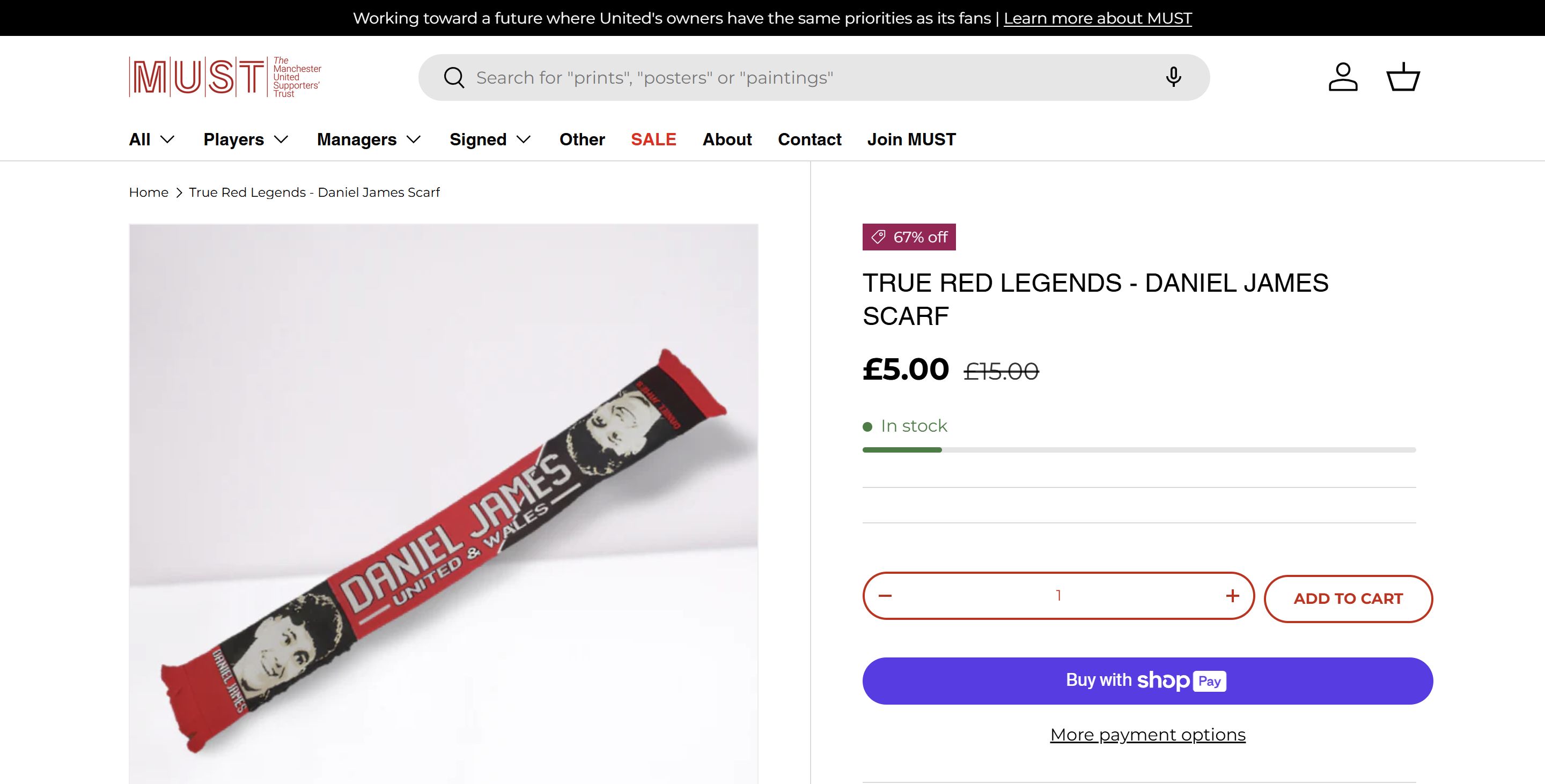Open the More payment options link
The image size is (1545, 784).
point(1147,735)
